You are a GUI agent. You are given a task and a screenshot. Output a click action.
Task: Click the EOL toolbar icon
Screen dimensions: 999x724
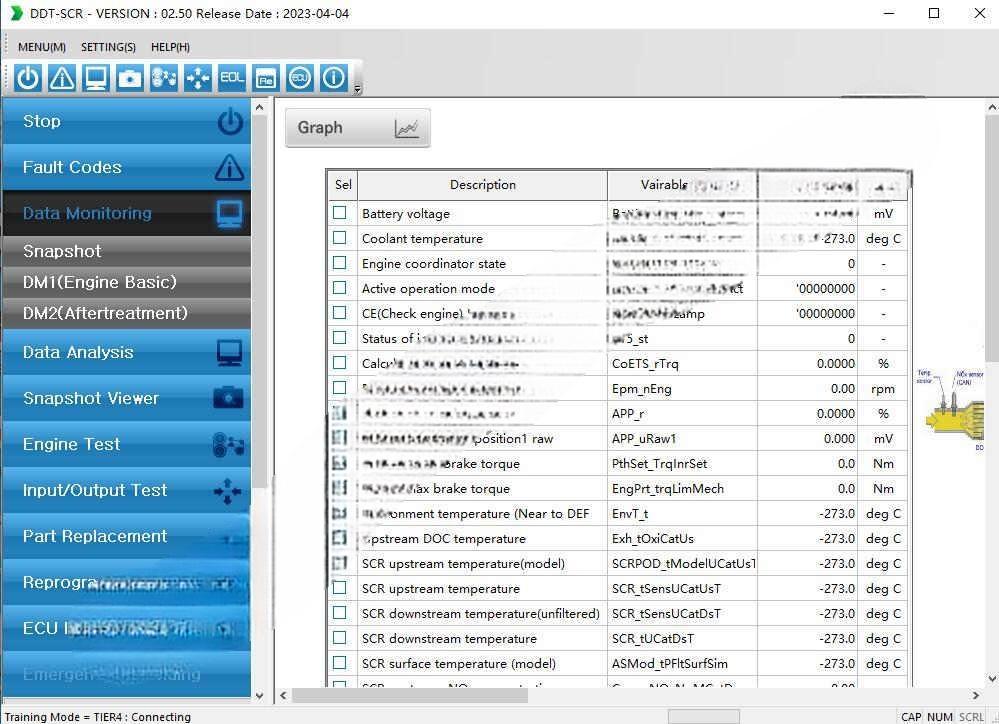coord(232,78)
